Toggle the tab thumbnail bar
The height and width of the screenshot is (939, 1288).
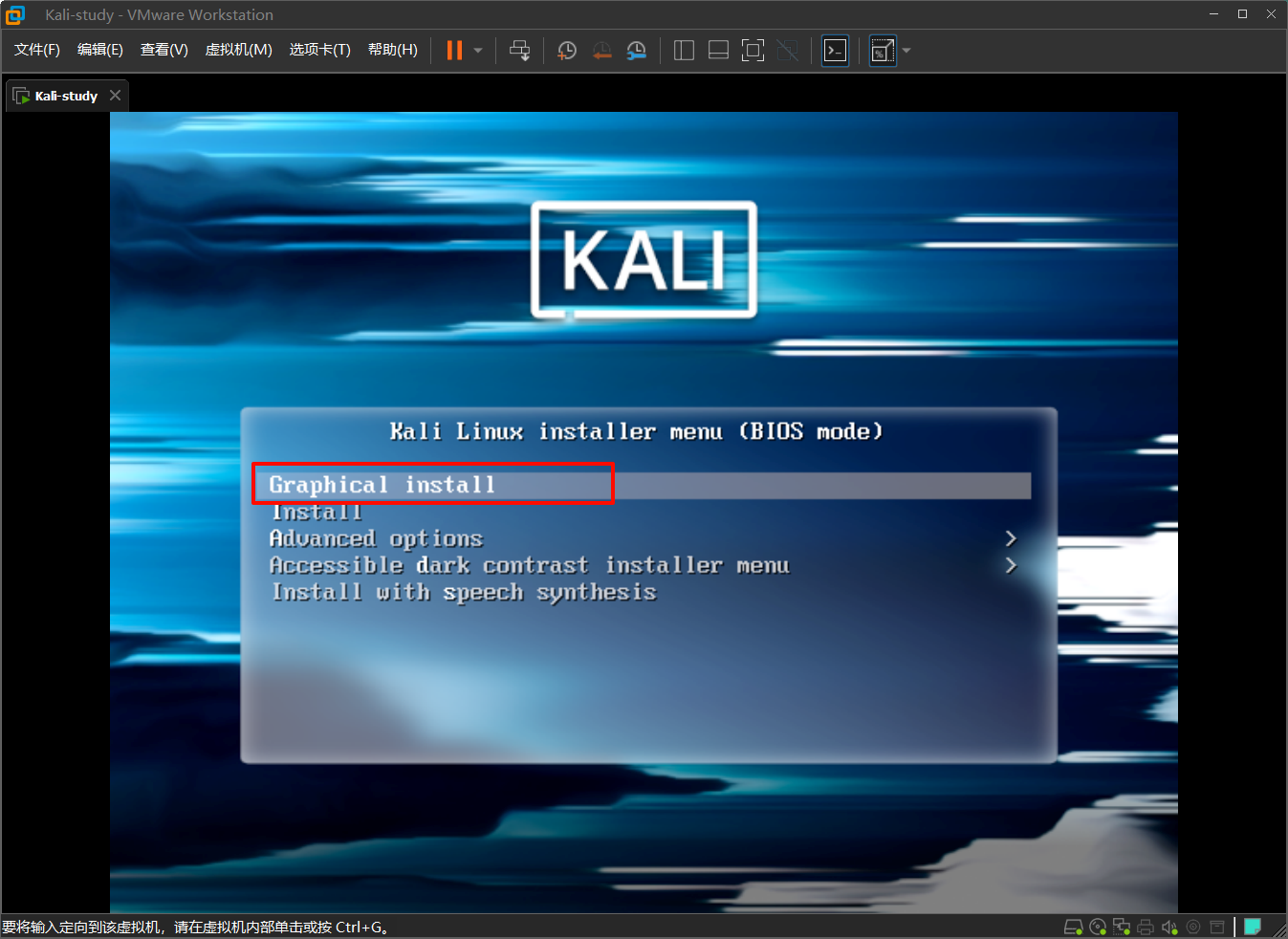[x=717, y=50]
